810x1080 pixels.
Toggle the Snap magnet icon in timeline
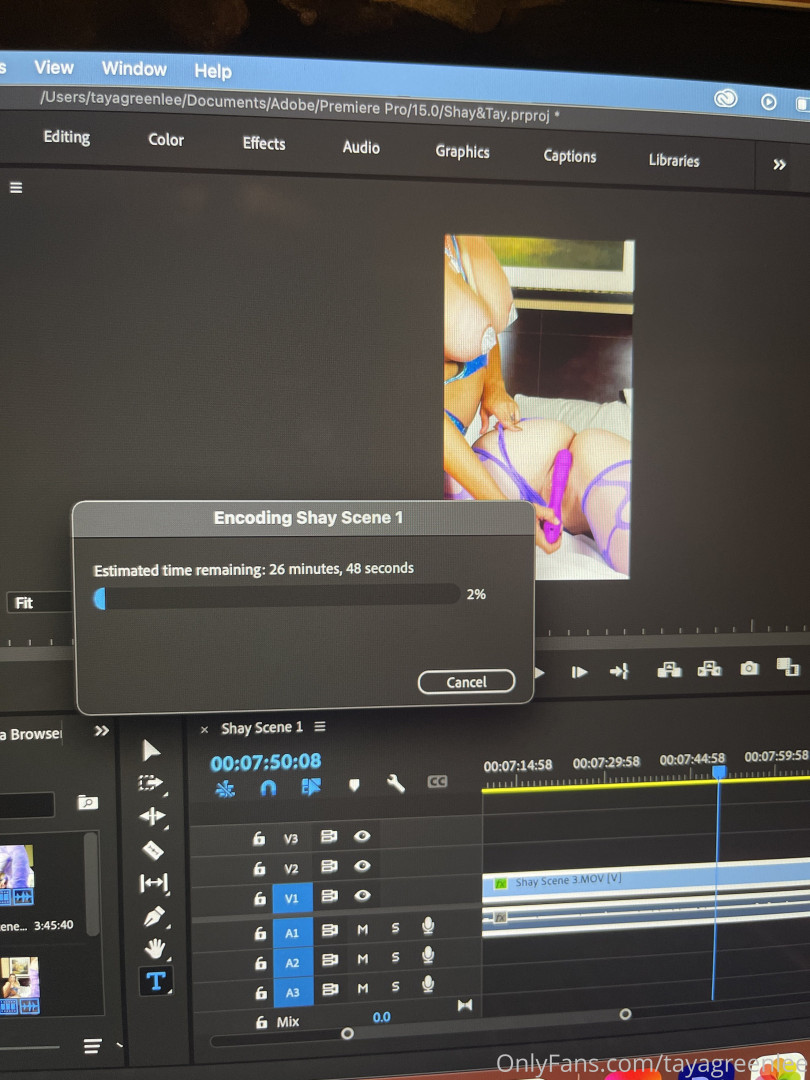(x=268, y=788)
